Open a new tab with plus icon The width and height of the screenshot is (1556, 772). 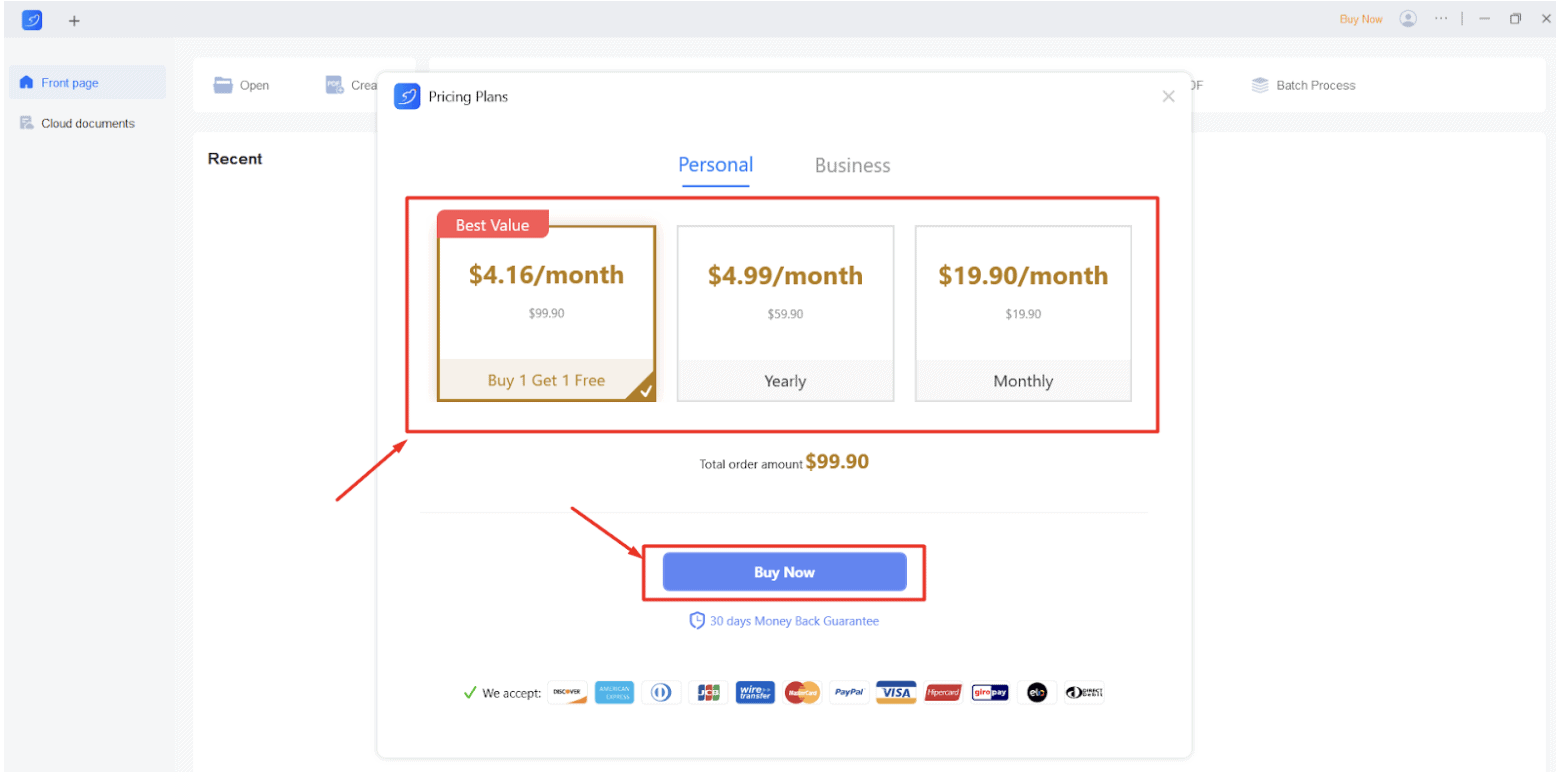74,20
